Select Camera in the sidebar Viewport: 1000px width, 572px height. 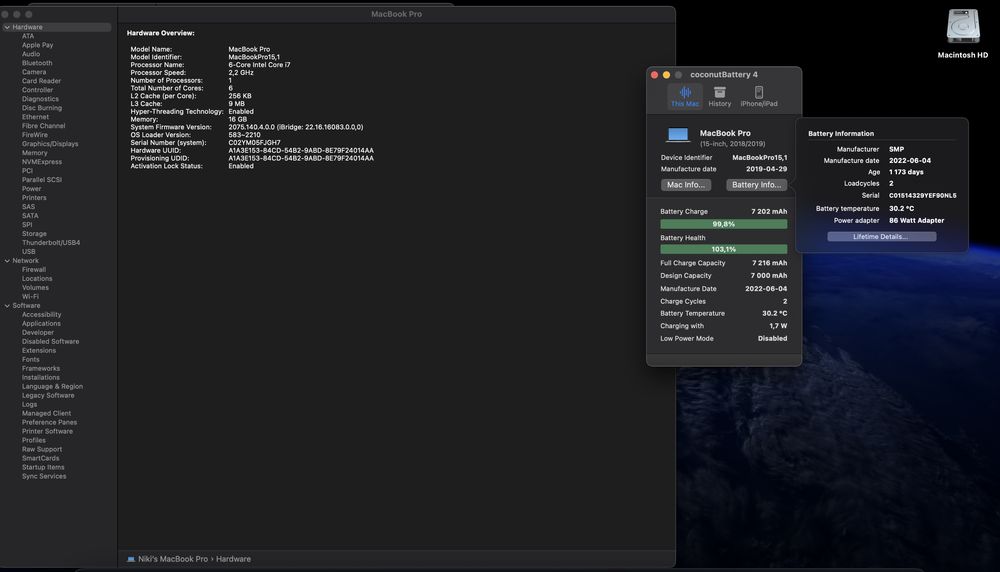[34, 72]
